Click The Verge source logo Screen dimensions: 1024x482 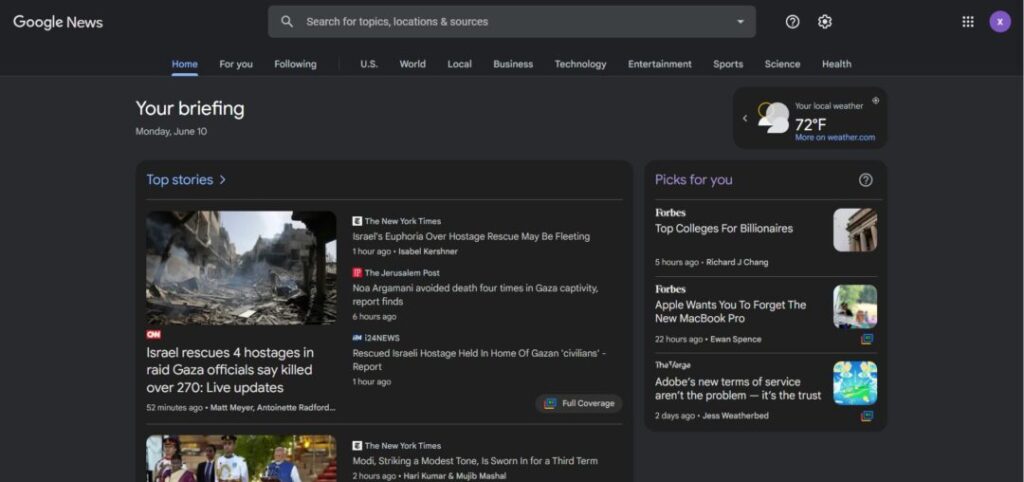tap(672, 365)
